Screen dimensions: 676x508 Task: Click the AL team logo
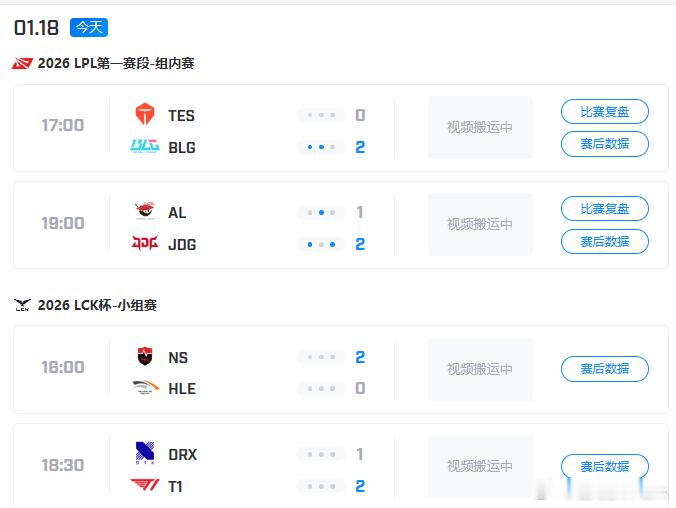pyautogui.click(x=145, y=212)
